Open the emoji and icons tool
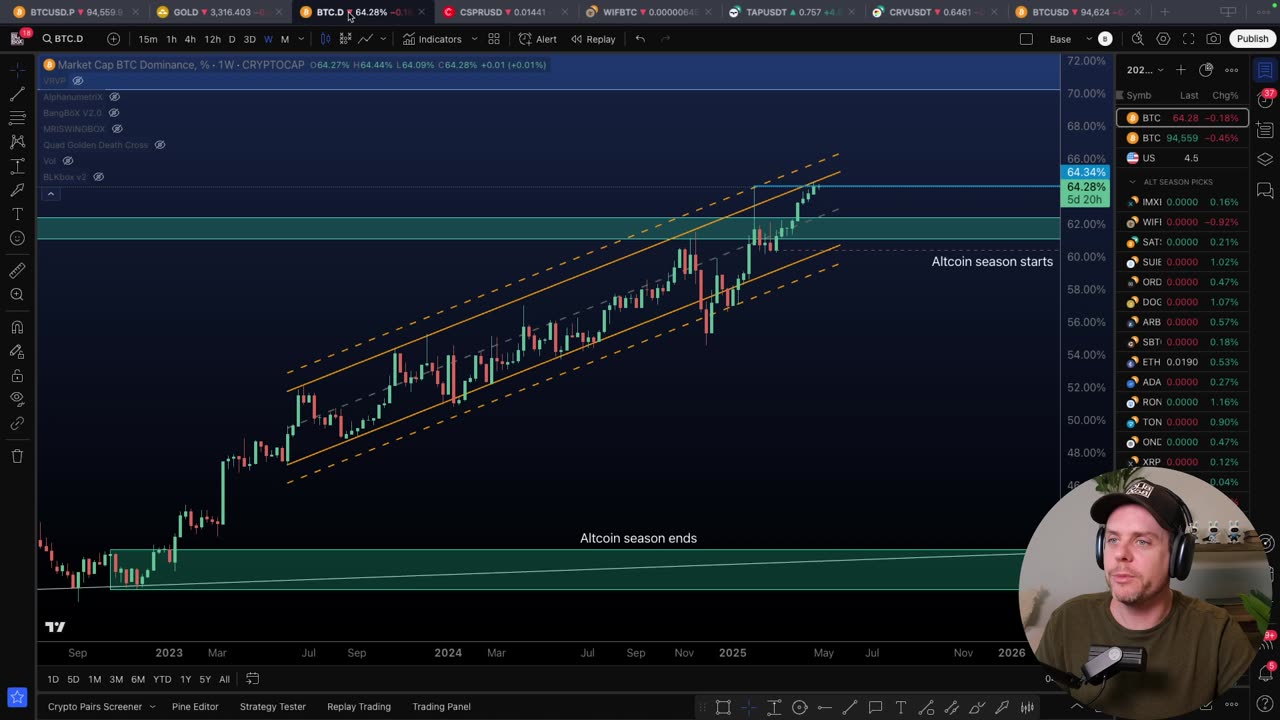This screenshot has height=720, width=1280. pyautogui.click(x=17, y=238)
